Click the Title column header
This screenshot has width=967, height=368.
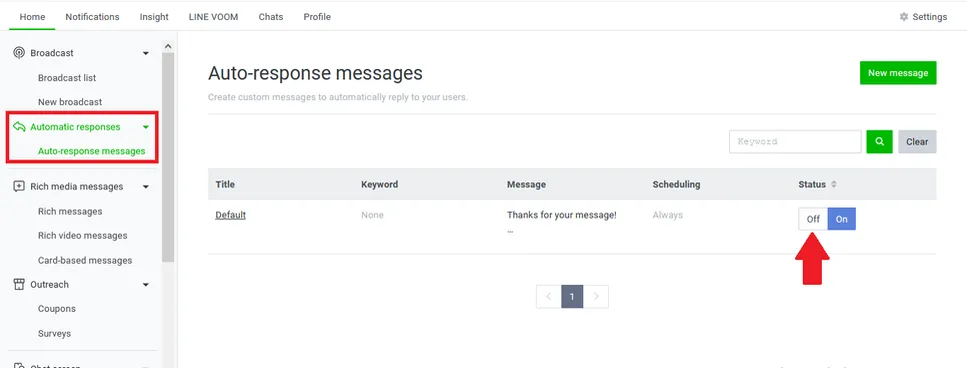[225, 184]
